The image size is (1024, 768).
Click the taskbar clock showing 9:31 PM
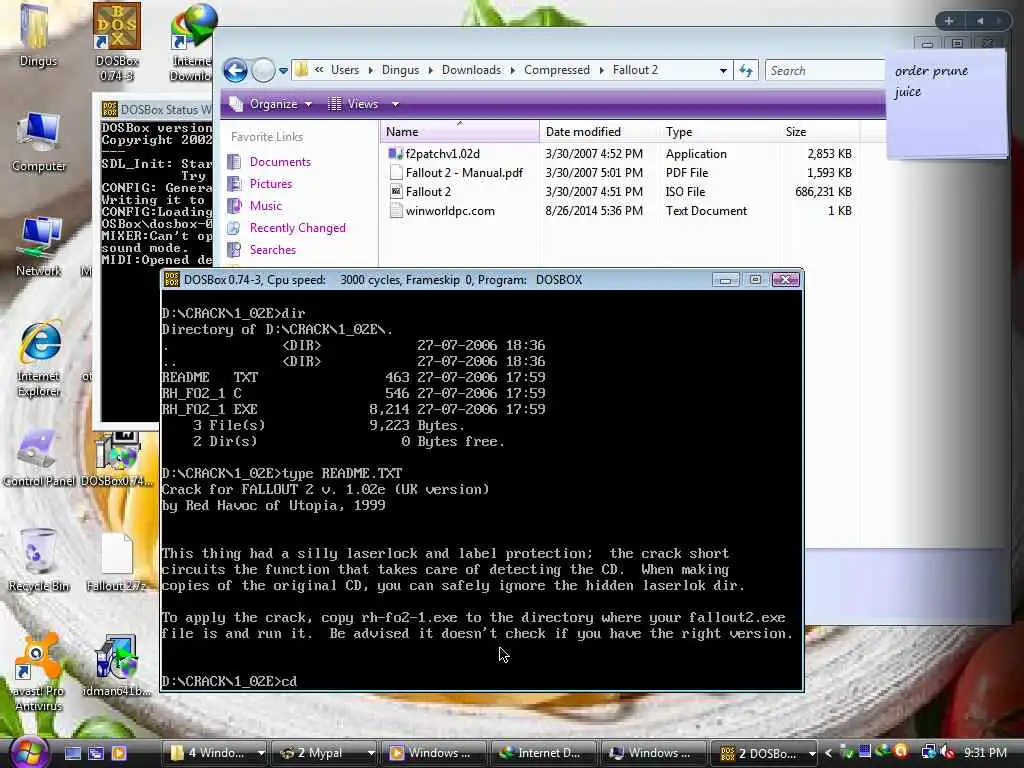pos(985,753)
